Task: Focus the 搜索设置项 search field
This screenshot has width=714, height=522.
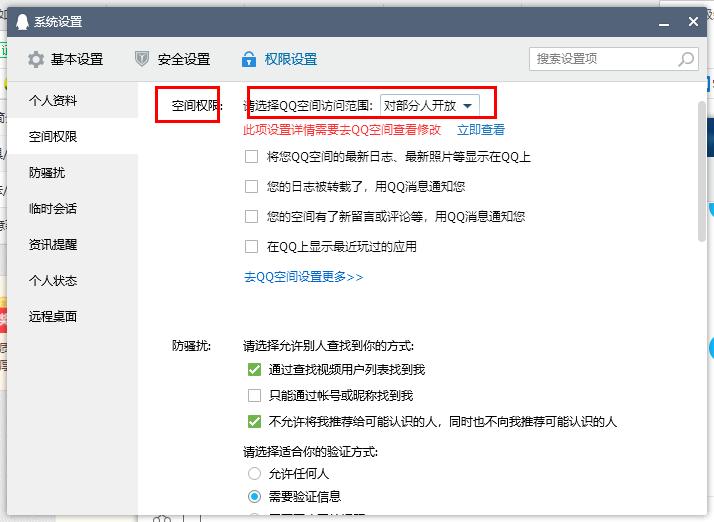Action: 613,59
